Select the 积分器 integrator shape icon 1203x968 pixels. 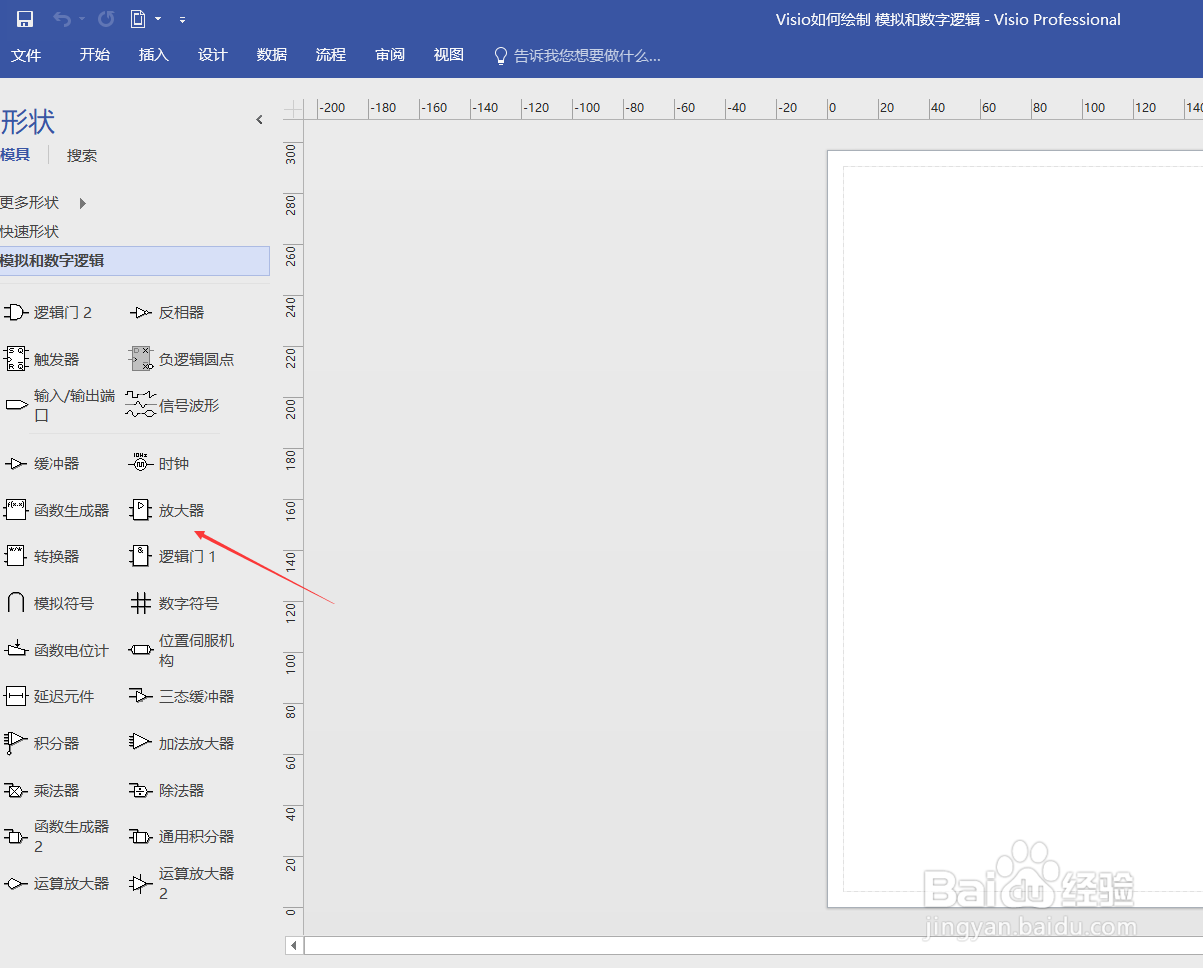(x=15, y=743)
